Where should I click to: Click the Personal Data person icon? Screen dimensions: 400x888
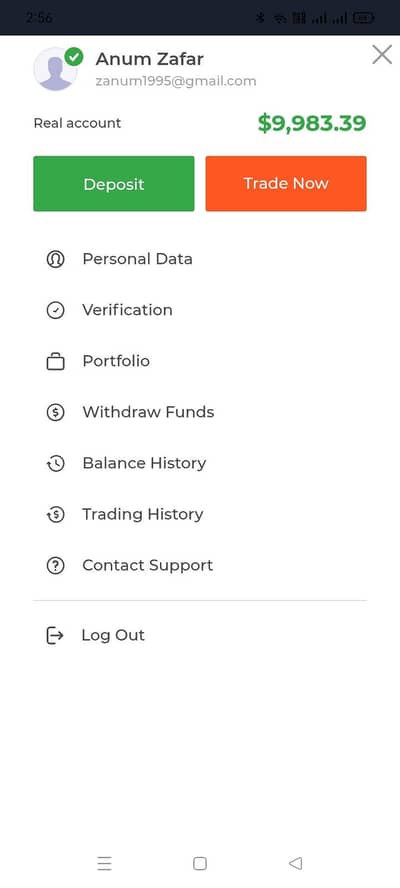coord(56,259)
